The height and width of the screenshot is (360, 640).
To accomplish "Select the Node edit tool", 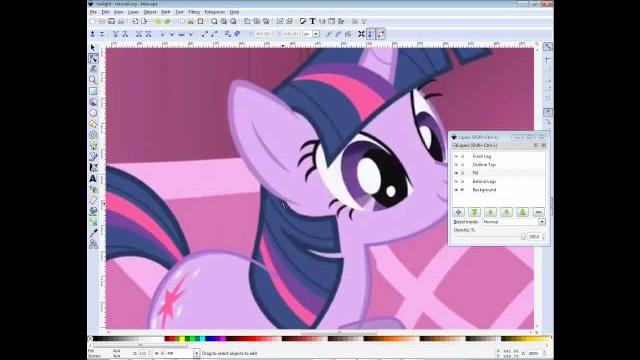I will pyautogui.click(x=93, y=58).
